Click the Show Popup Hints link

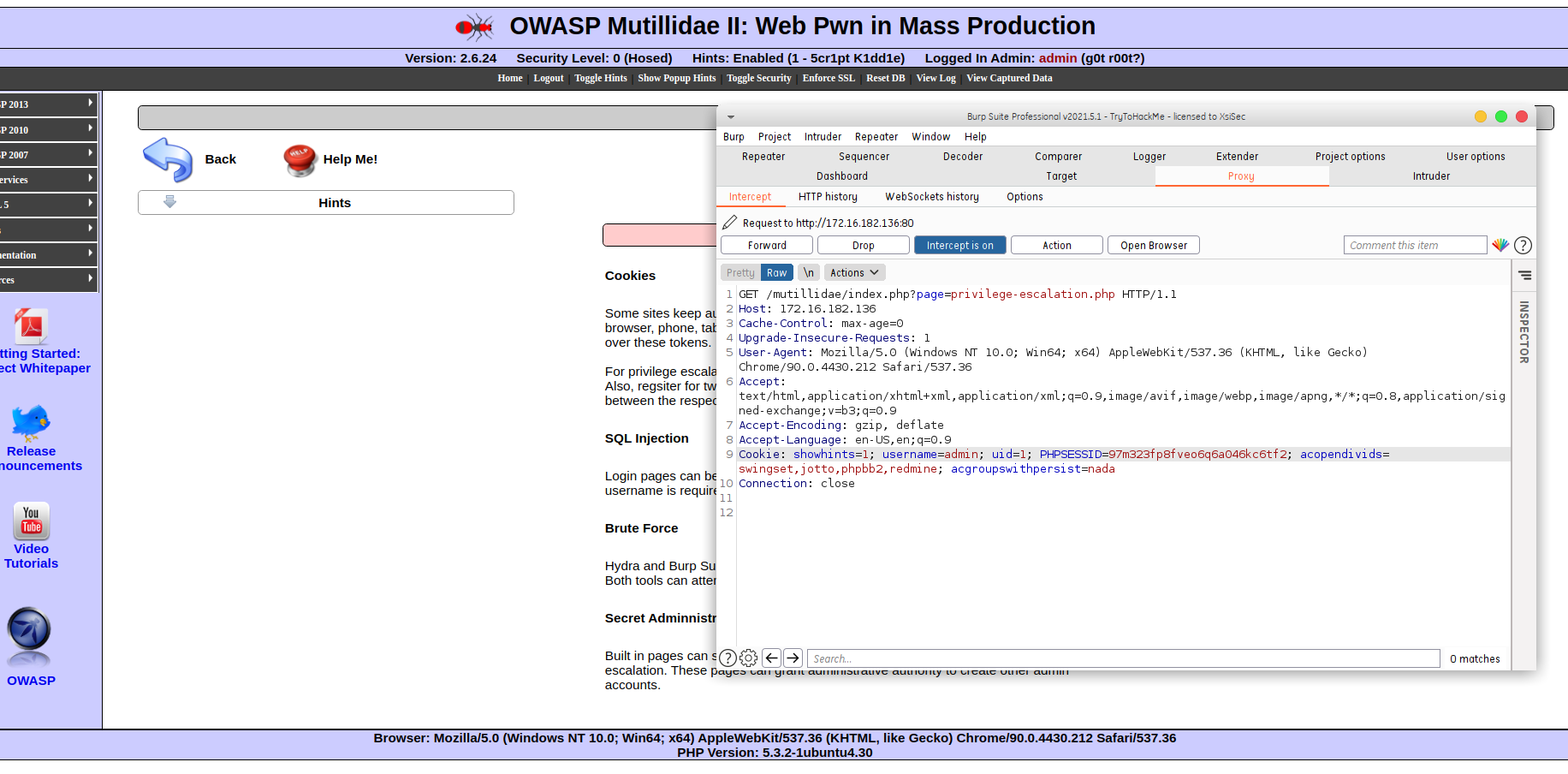click(677, 78)
